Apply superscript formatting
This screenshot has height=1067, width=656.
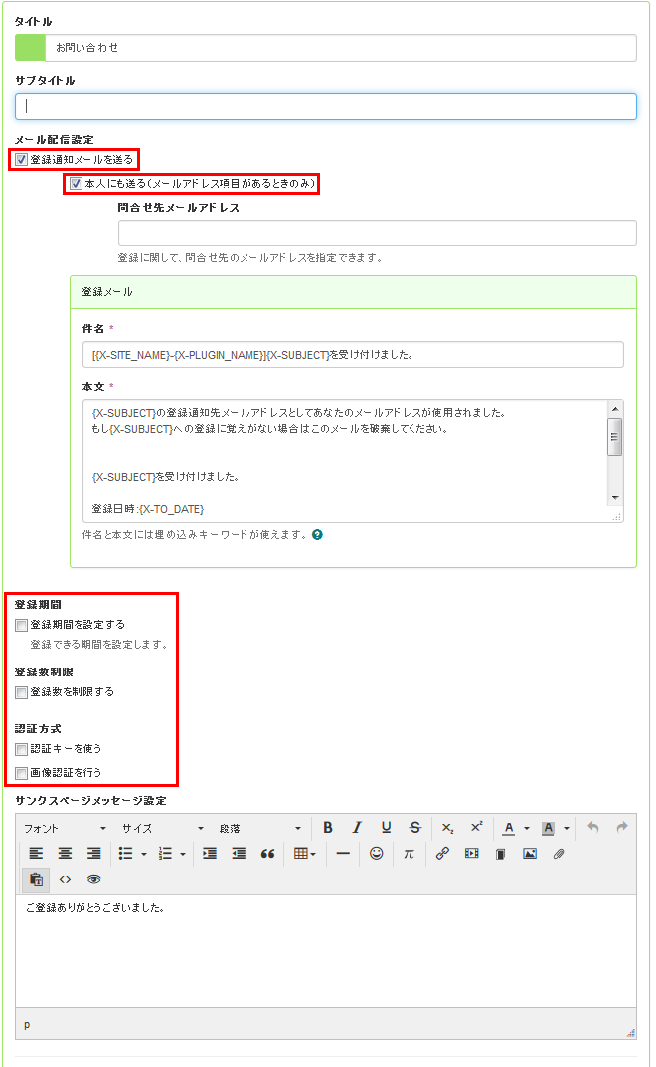(x=476, y=827)
